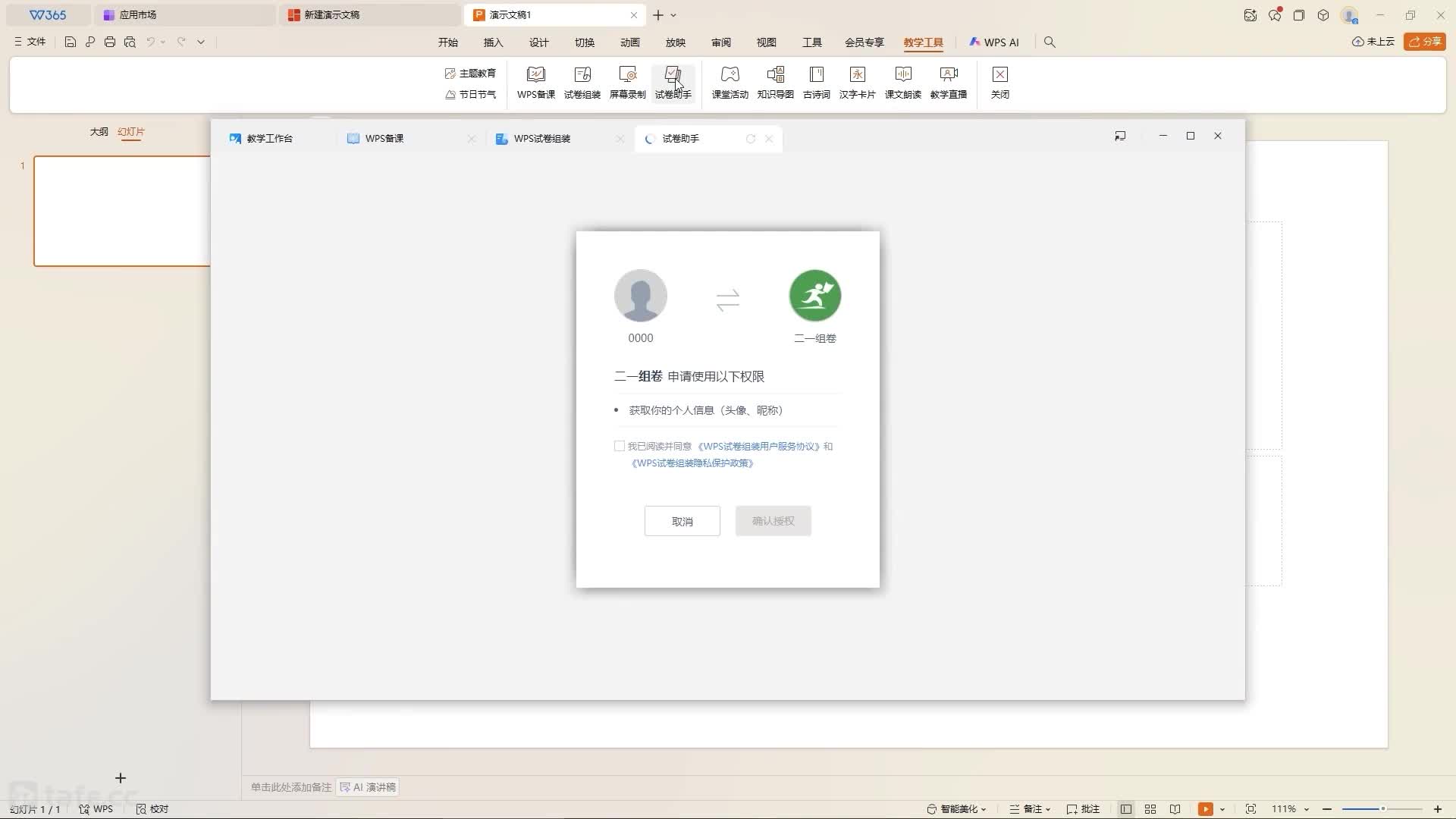Start slideshow with orange play button

pos(1205,809)
